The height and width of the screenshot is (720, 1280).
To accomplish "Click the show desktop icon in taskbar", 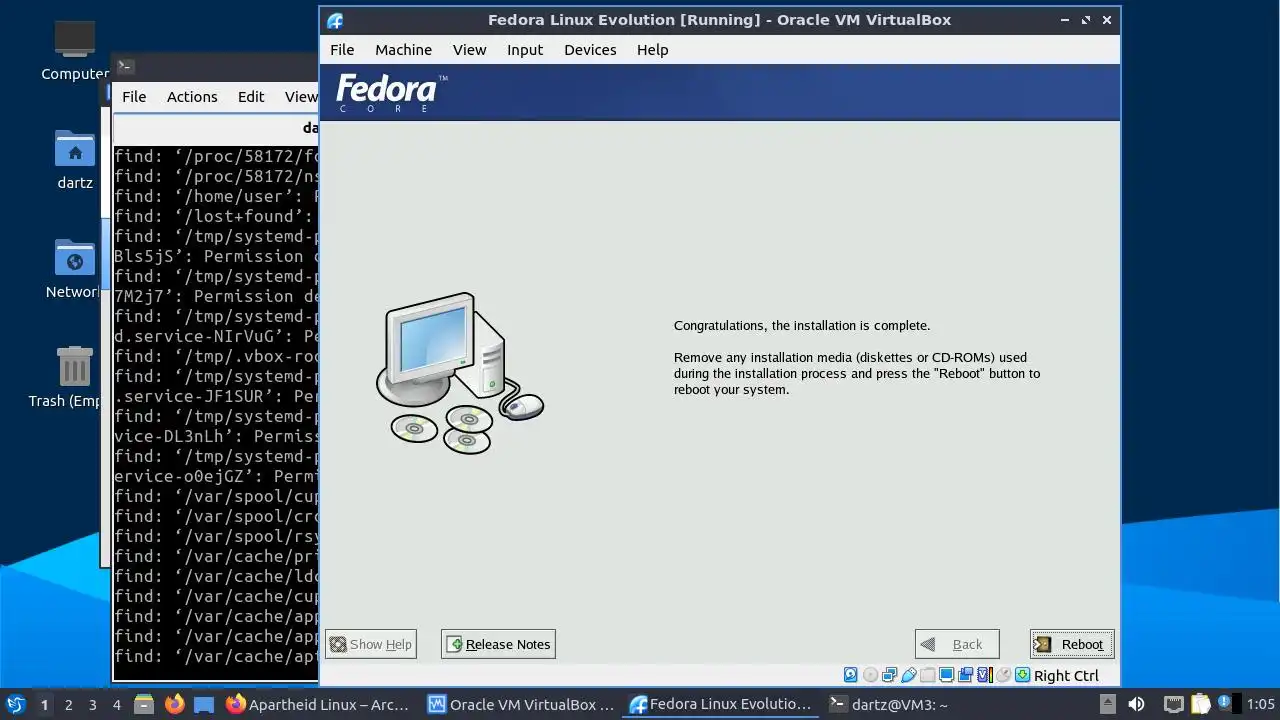I will point(204,704).
